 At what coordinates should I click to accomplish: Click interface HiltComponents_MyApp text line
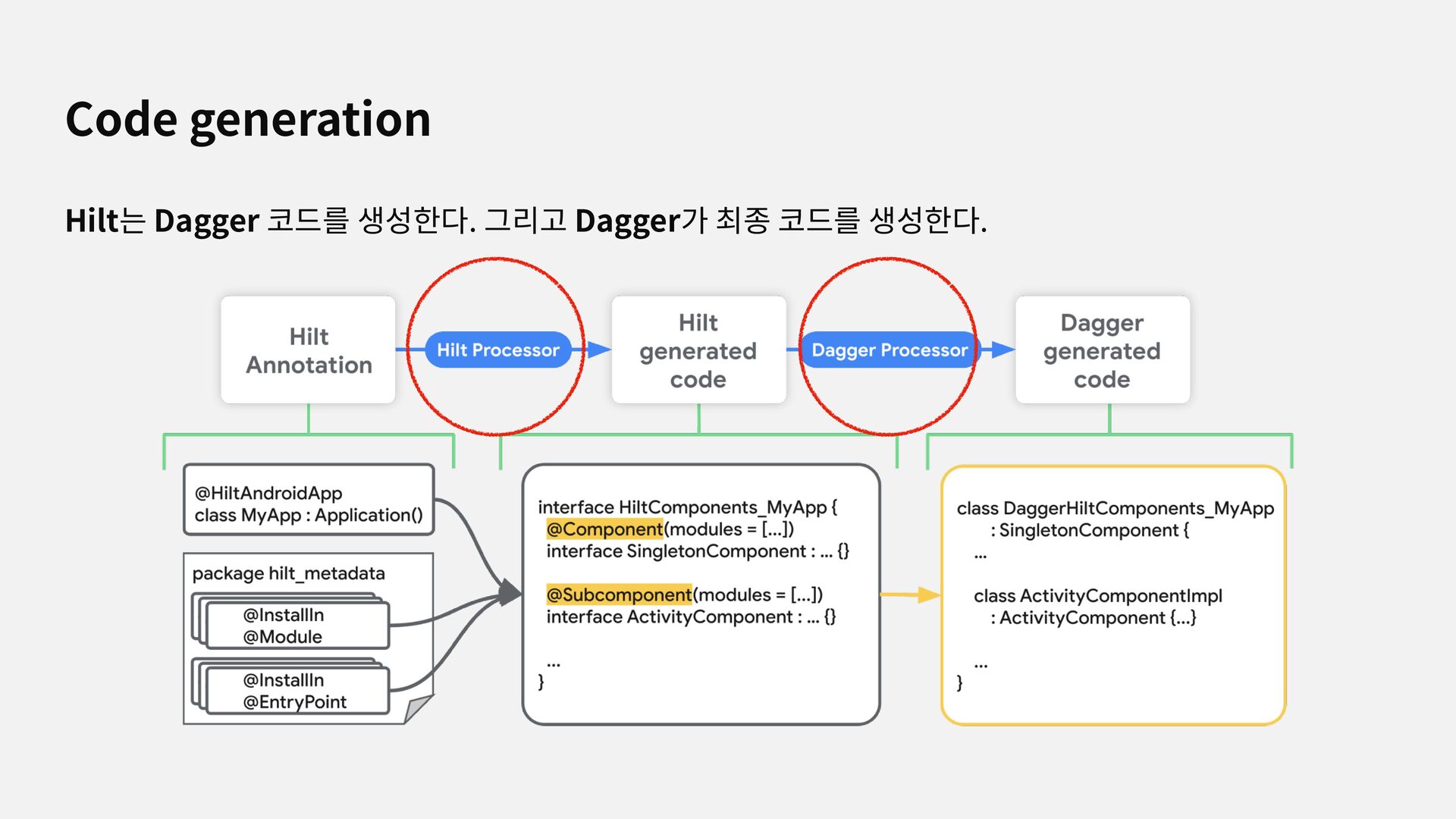687,507
